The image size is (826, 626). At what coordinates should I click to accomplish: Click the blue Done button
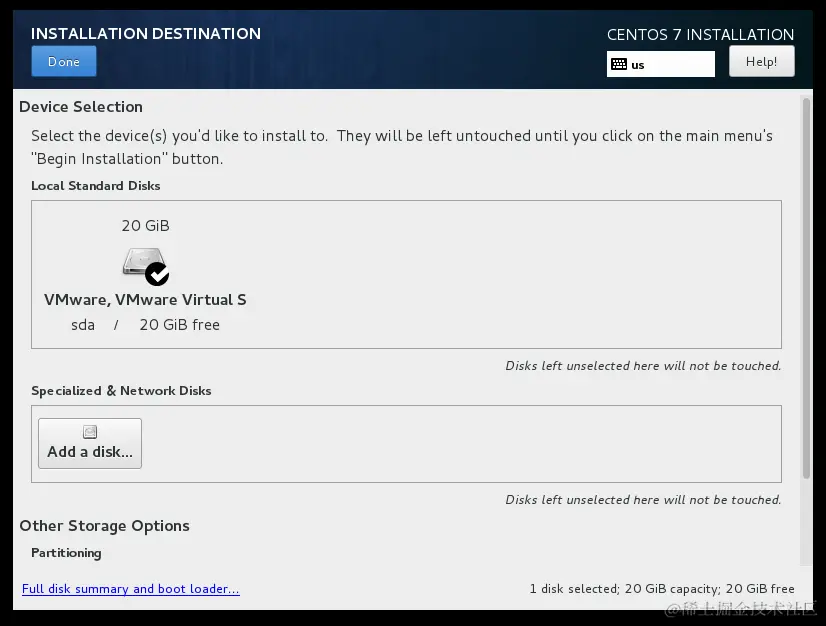click(64, 61)
